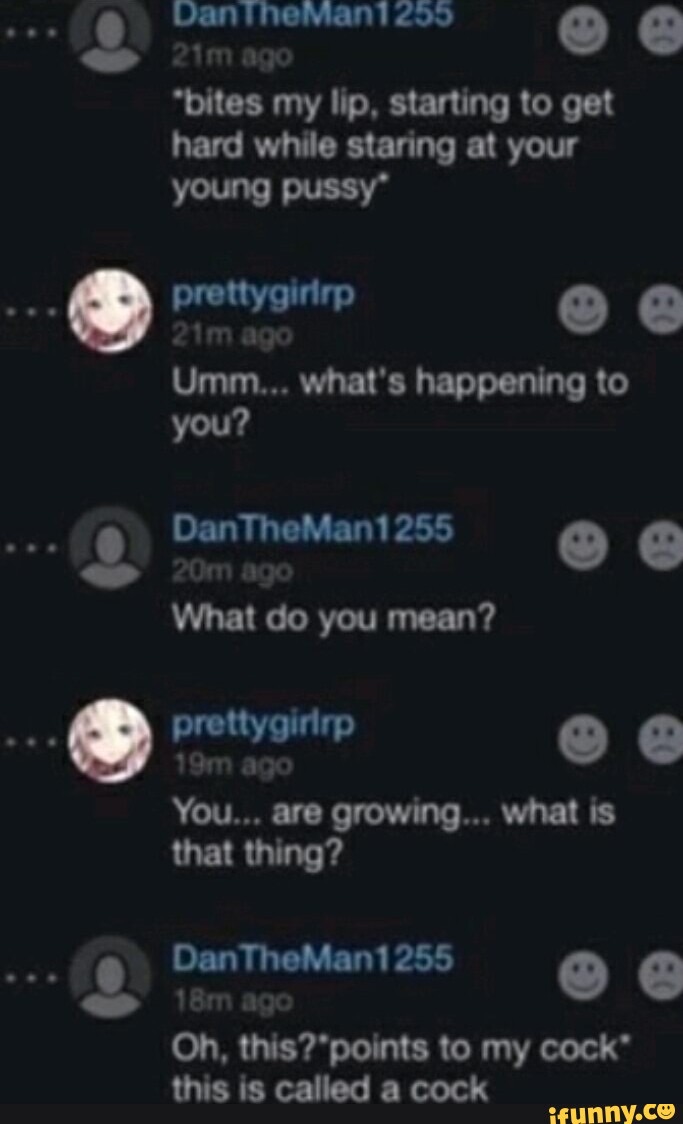683x1124 pixels.
Task: Click the ifunny.co watermark logo
Action: (x=611, y=1110)
